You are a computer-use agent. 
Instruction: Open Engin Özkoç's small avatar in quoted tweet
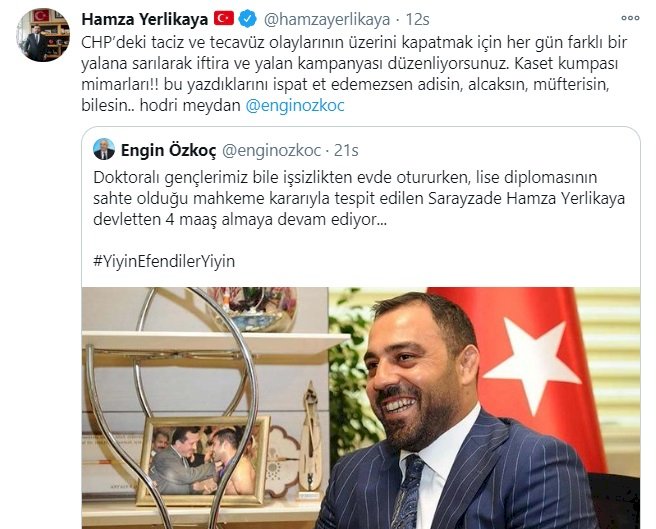[x=104, y=149]
